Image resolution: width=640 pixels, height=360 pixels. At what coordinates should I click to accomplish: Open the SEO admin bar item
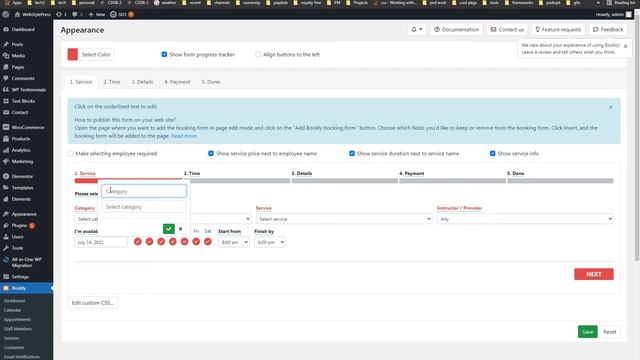tap(122, 14)
